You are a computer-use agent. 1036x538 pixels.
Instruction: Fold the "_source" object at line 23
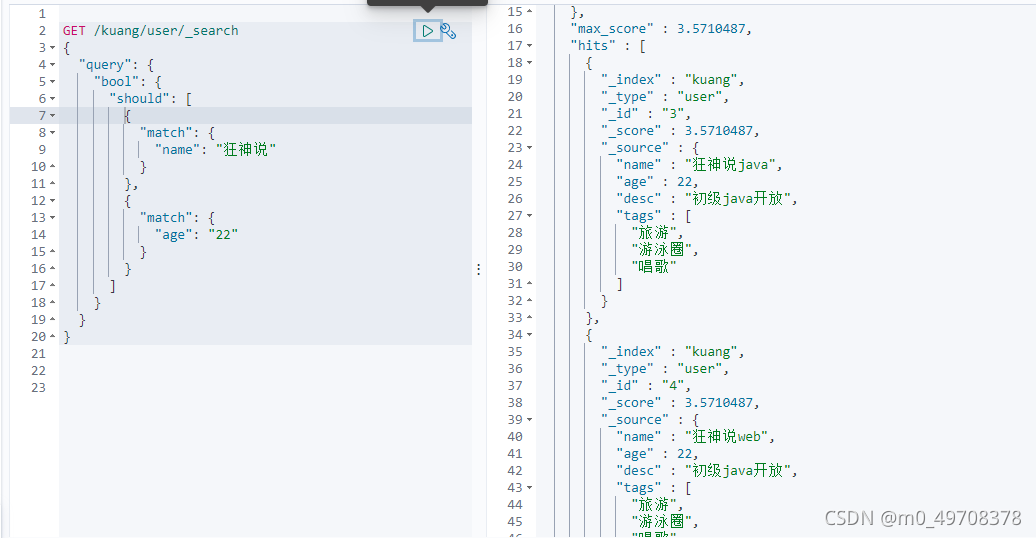[x=529, y=147]
